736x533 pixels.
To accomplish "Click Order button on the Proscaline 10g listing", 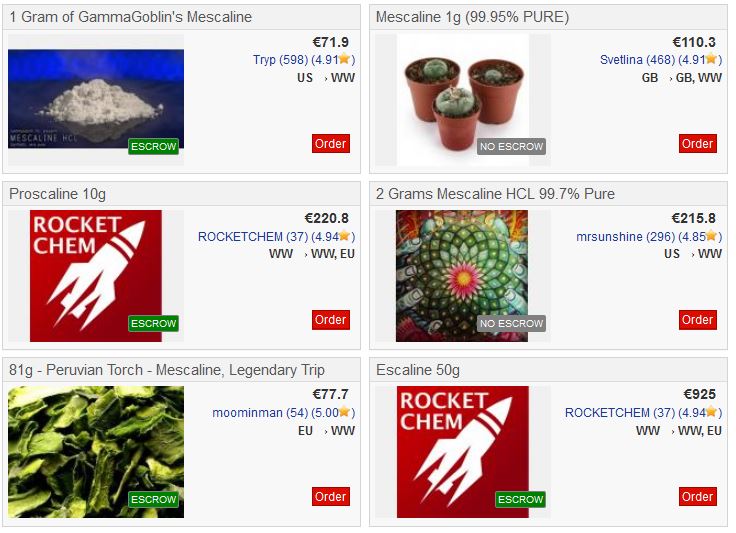I will [x=331, y=320].
